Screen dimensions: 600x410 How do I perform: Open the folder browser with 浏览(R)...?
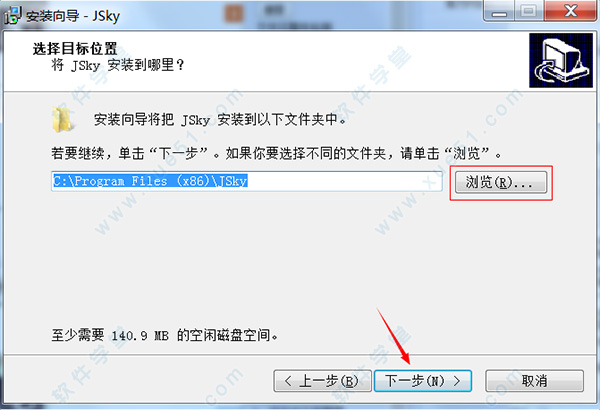[x=501, y=183]
